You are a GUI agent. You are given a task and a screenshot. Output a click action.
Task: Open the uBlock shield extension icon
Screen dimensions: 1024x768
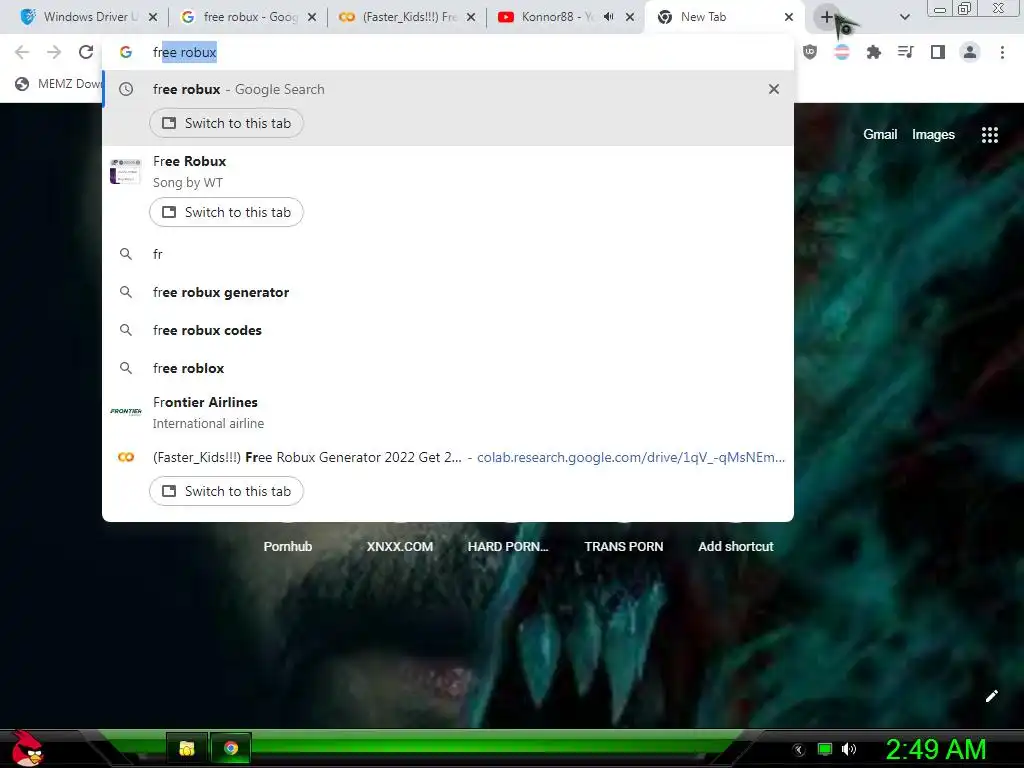click(x=810, y=52)
